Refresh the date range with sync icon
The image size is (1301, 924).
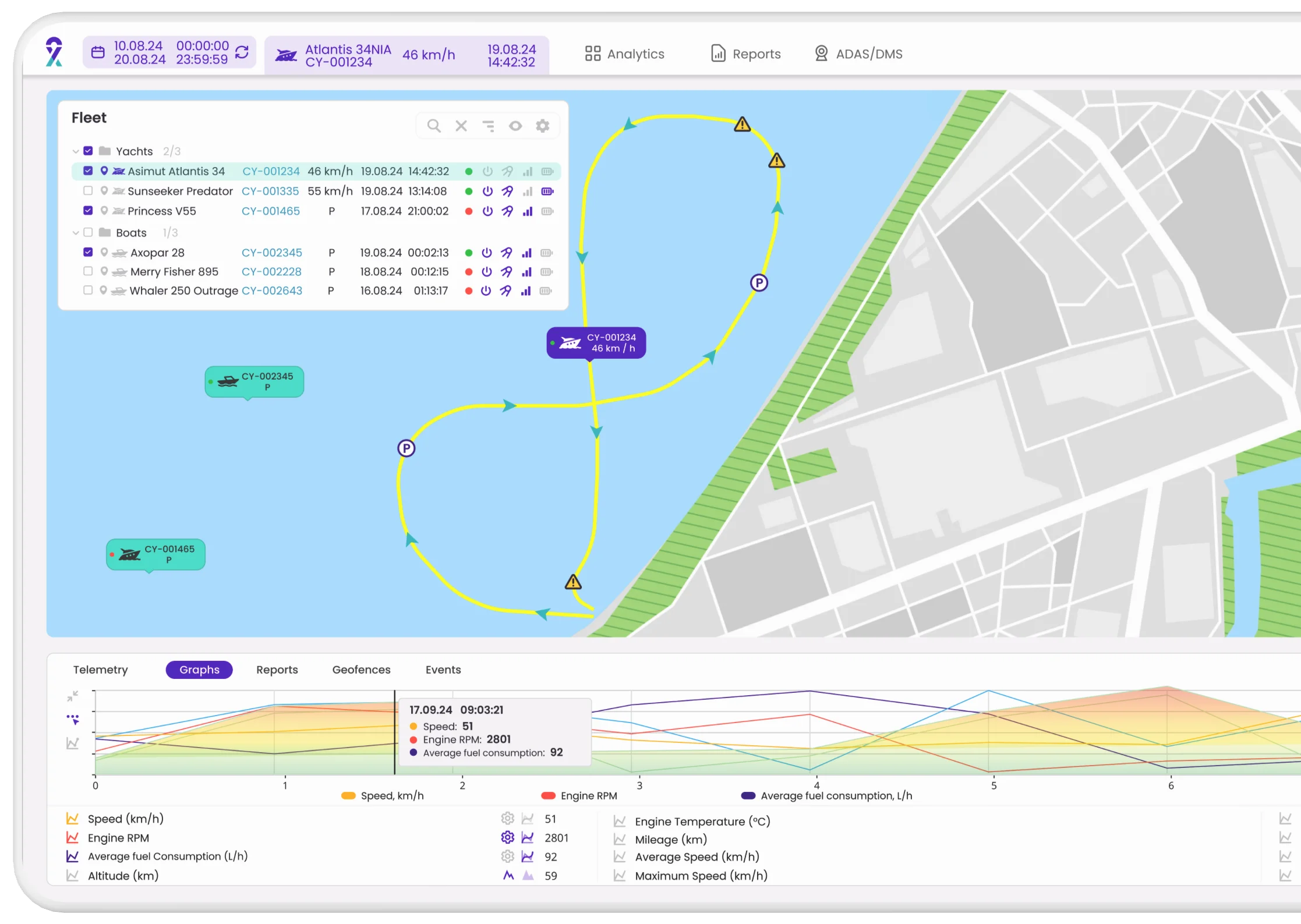242,52
